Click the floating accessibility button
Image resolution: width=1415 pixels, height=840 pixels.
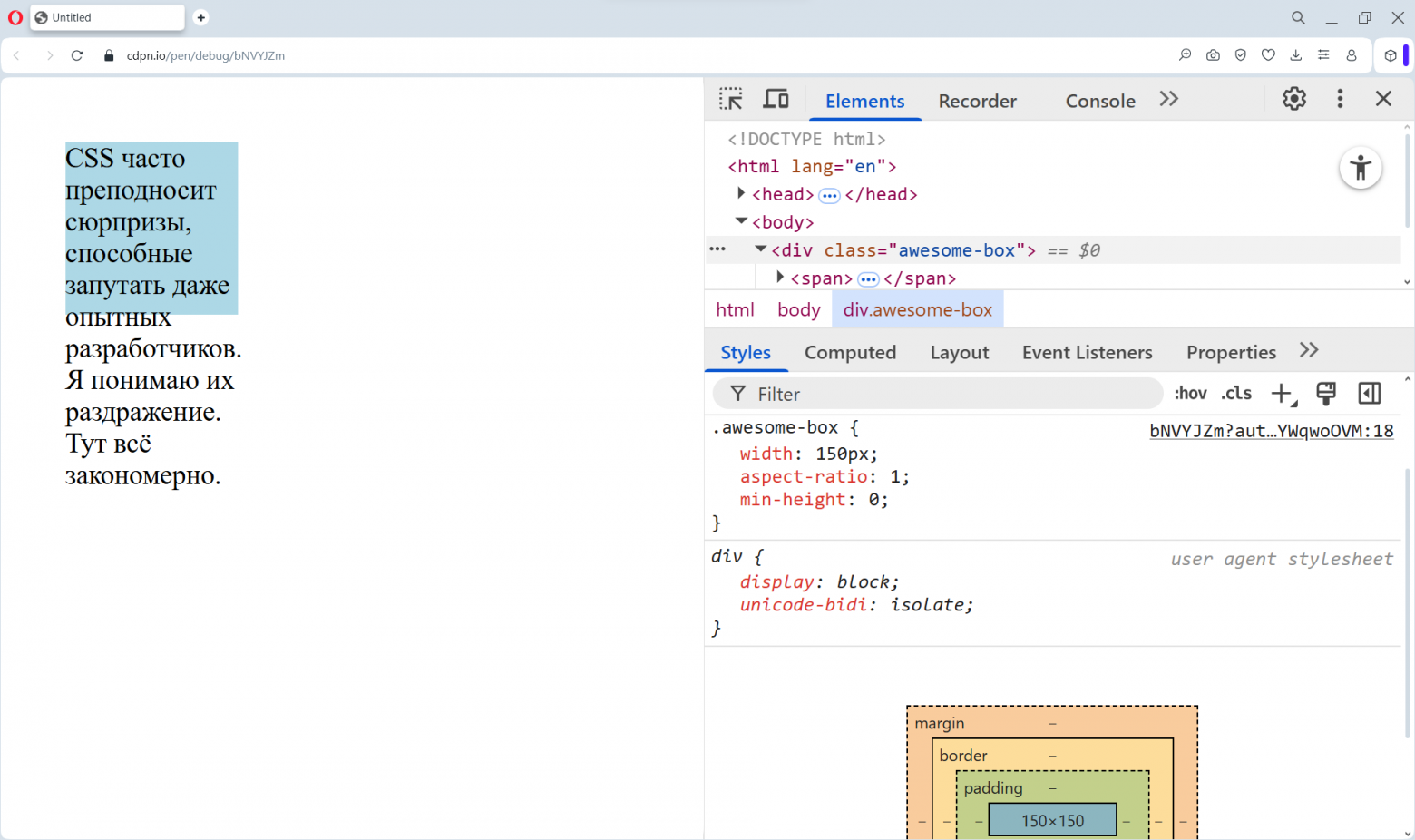1361,168
